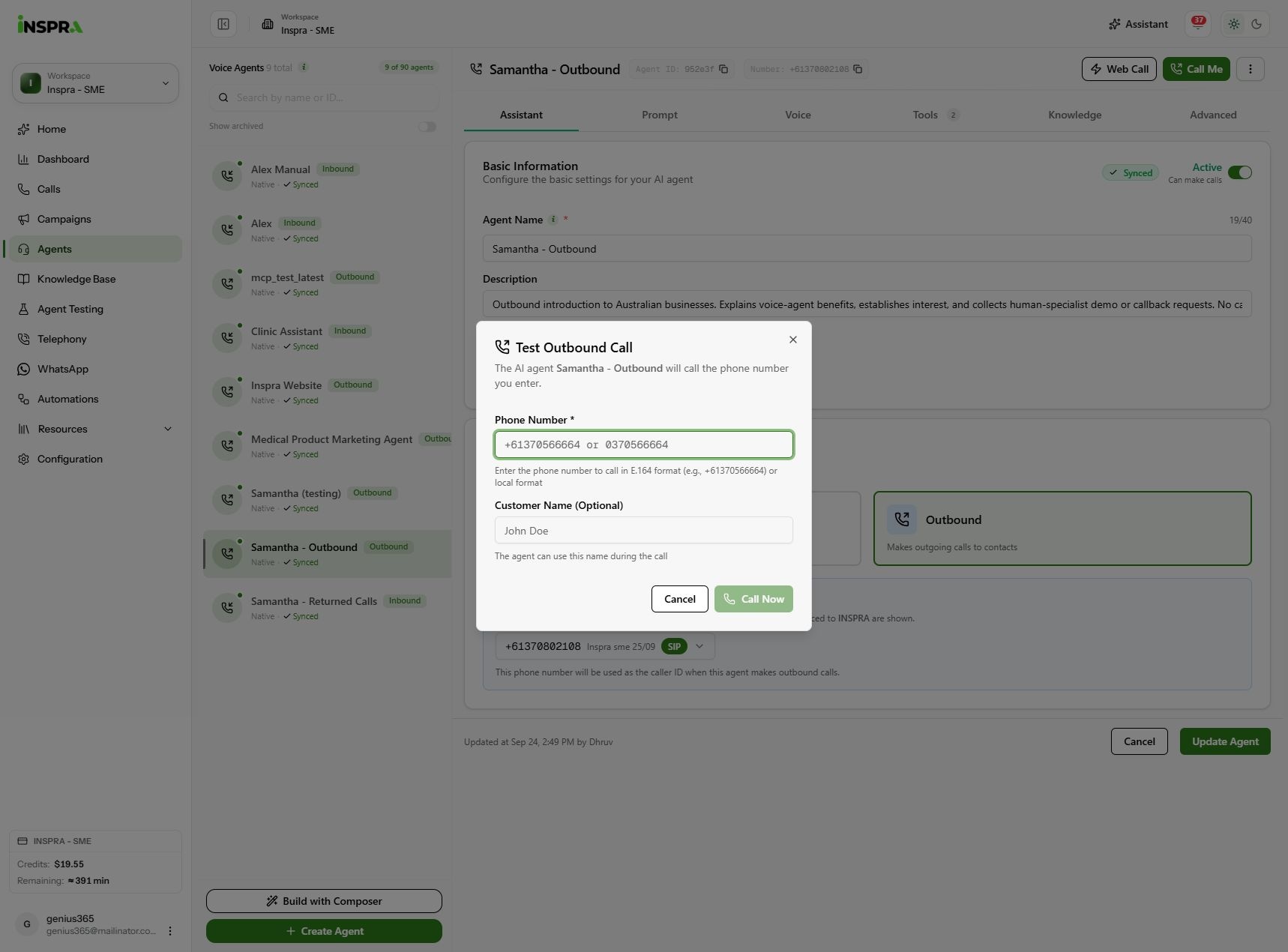Open the agent more options menu
The image size is (1288, 952).
(x=1250, y=69)
